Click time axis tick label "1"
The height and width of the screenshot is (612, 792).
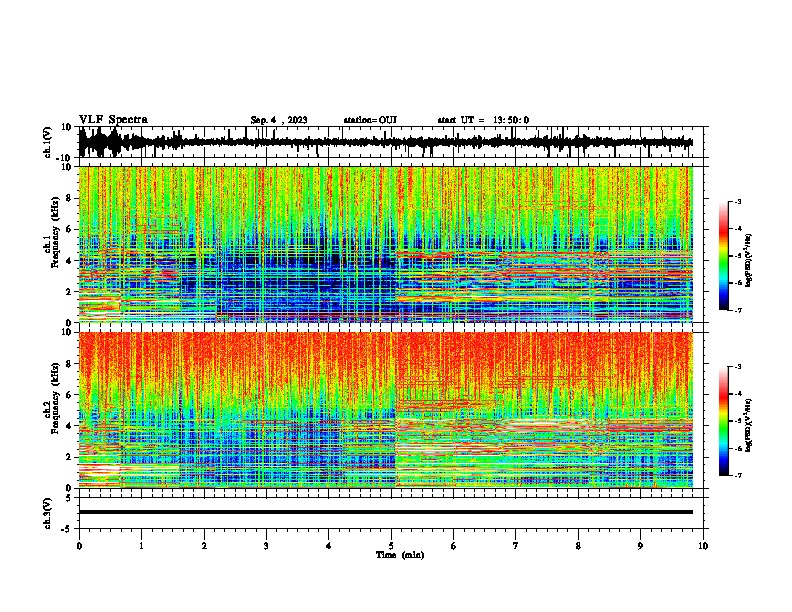pyautogui.click(x=141, y=546)
